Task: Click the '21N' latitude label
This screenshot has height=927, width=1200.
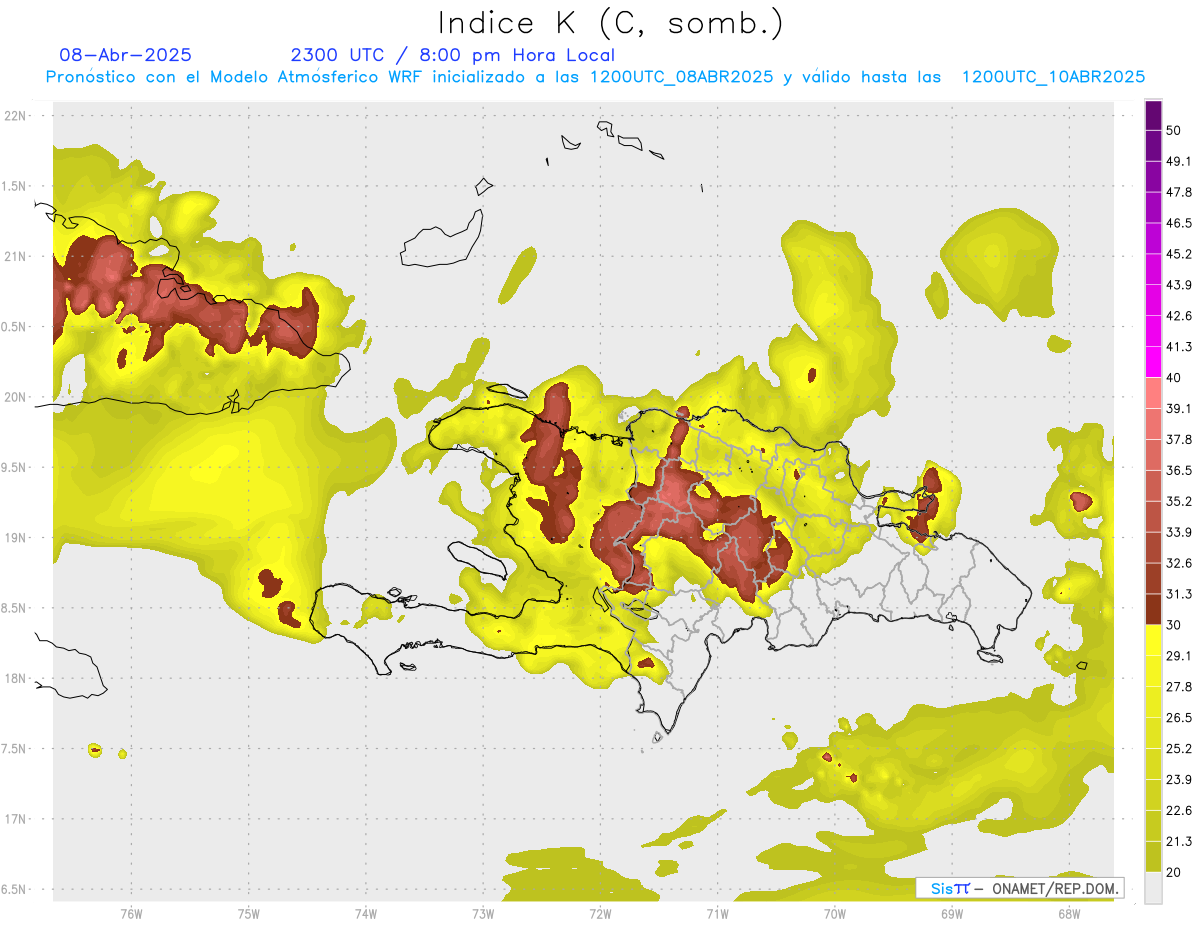Action: coord(15,257)
